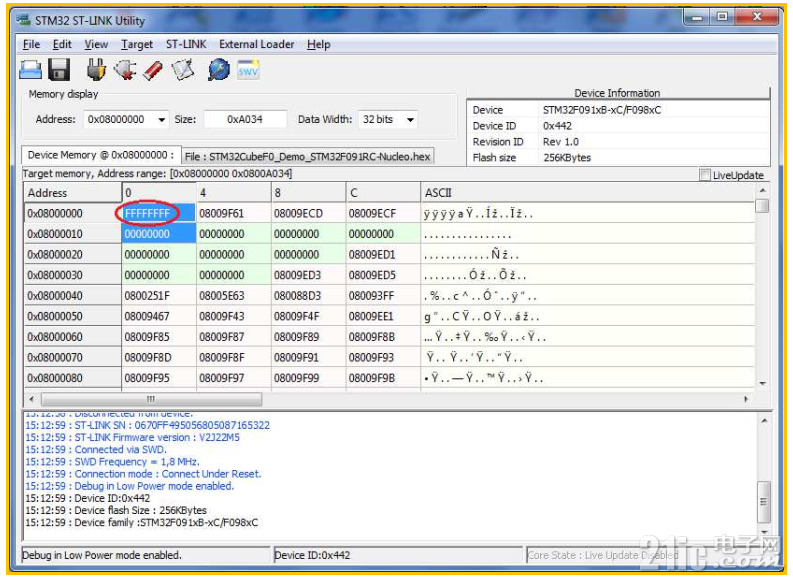Open the SWV viewer icon
The height and width of the screenshot is (578, 793).
click(248, 70)
